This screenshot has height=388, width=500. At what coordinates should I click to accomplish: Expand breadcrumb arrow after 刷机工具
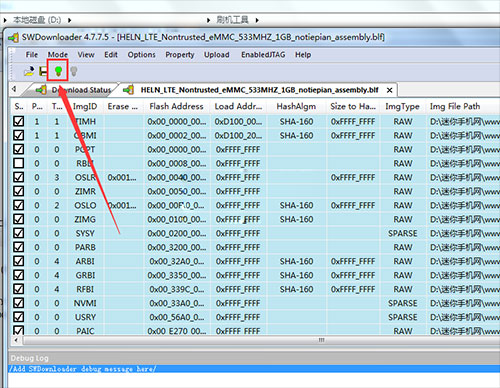point(257,20)
